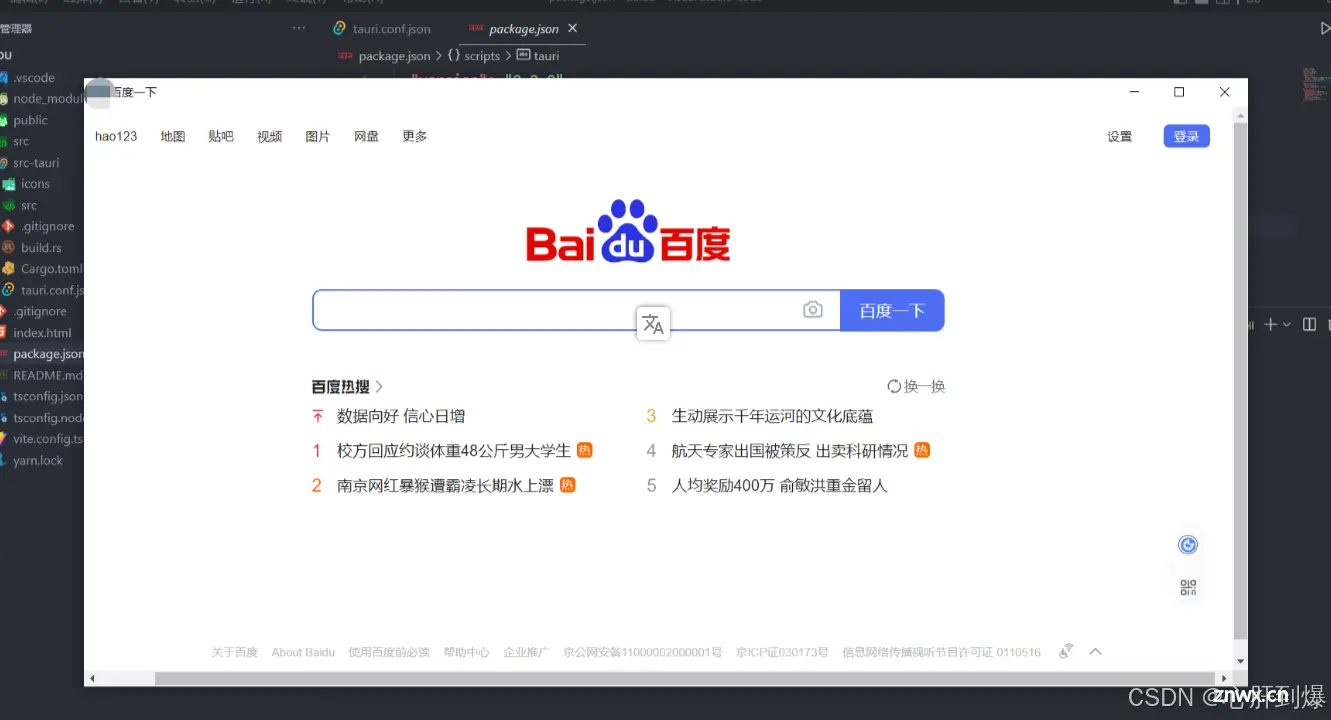Click the refresh icon next to 换一换

pos(894,386)
